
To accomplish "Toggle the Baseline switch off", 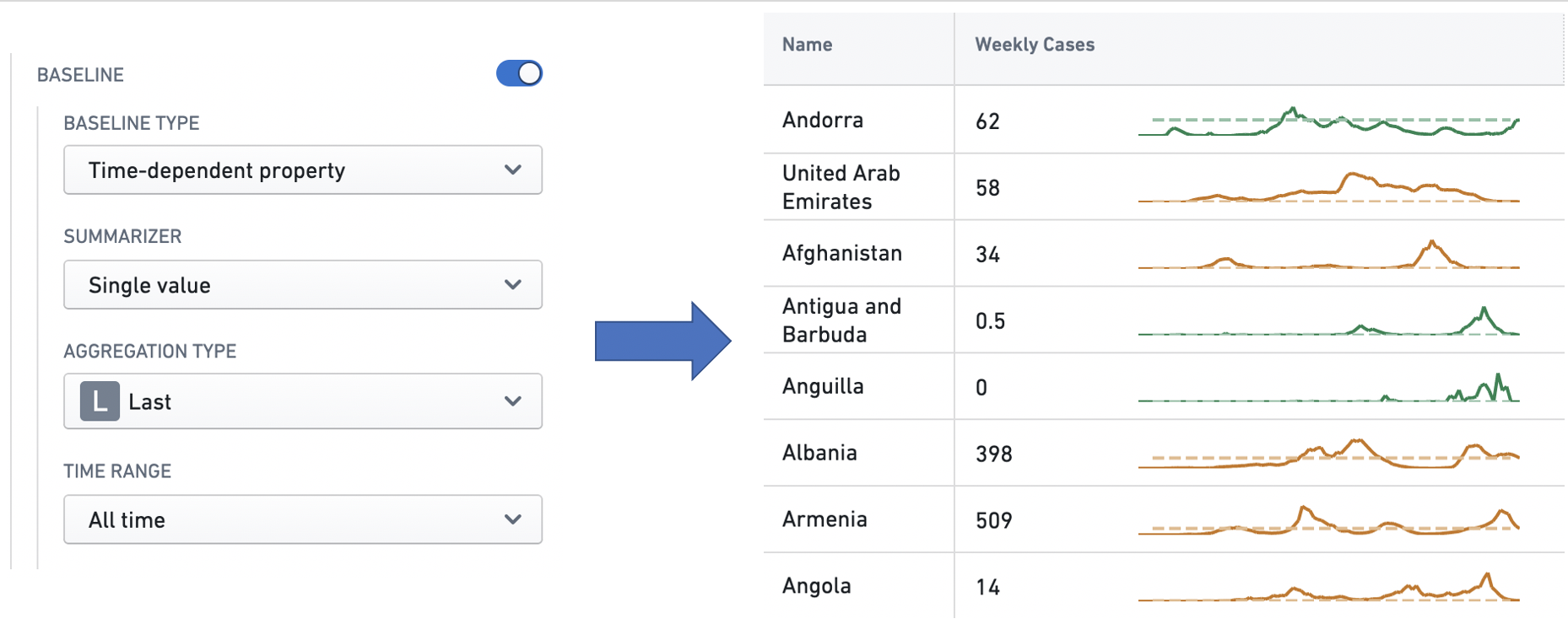I will [x=519, y=73].
